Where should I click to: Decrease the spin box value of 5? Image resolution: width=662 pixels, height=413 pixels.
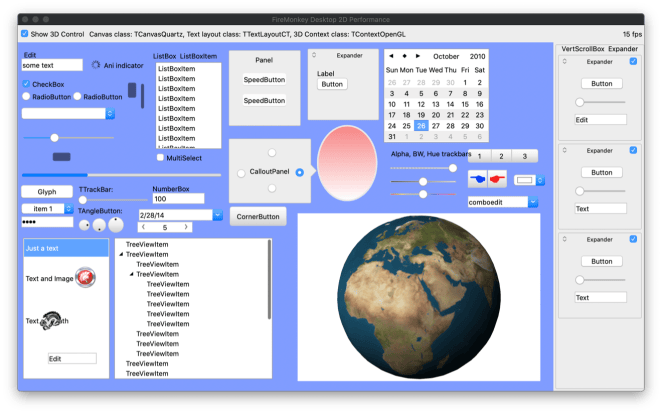click(x=144, y=227)
